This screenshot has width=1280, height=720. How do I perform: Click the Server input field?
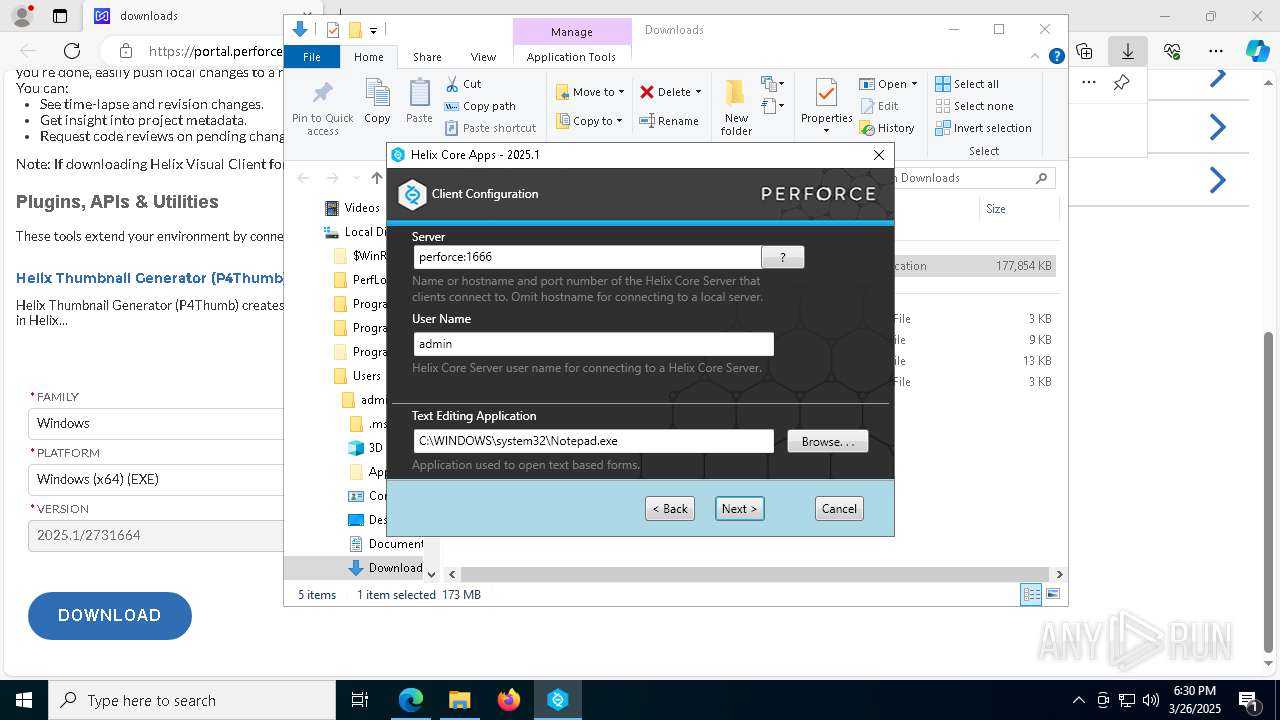click(587, 257)
